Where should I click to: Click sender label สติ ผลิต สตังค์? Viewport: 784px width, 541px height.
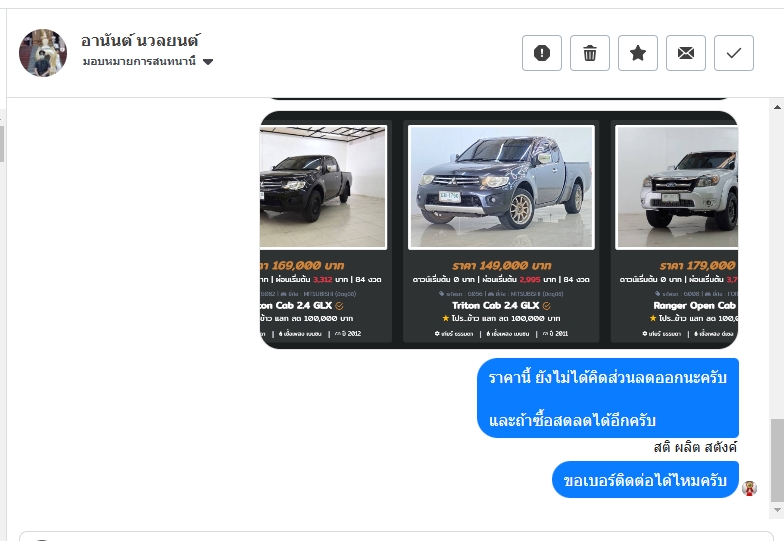coord(695,446)
